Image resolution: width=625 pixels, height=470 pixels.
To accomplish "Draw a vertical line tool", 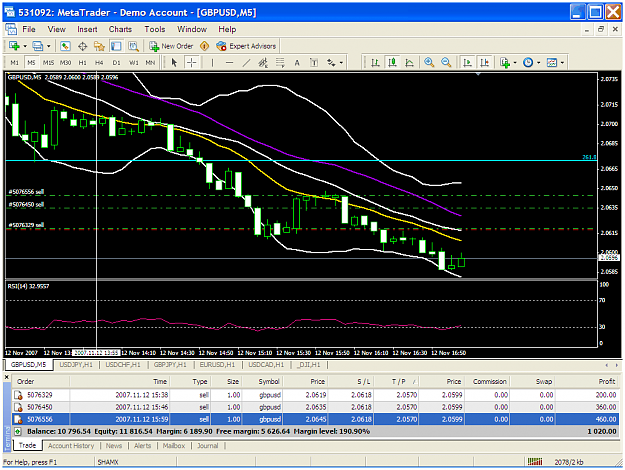I will [x=212, y=63].
